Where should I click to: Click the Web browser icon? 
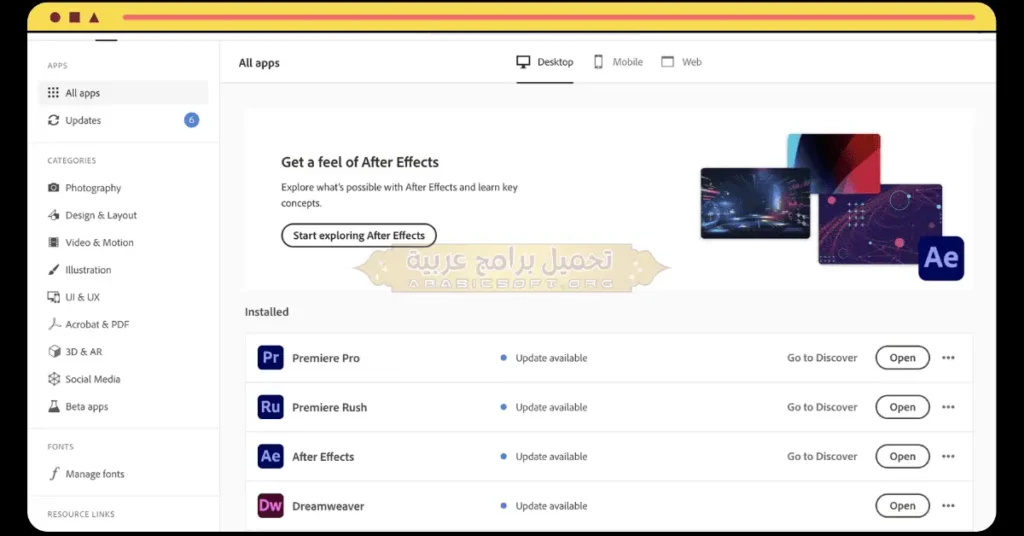(x=667, y=62)
